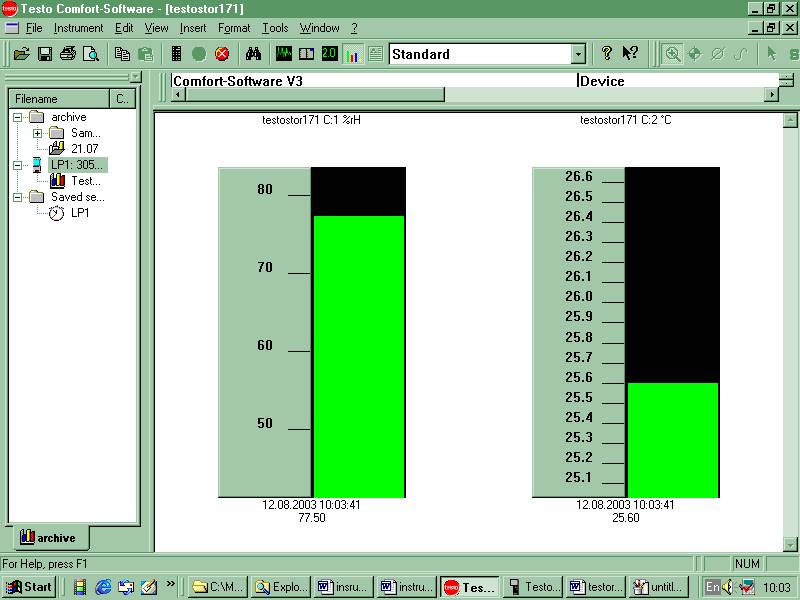This screenshot has width=800, height=600.
Task: Save using the floppy disk icon
Action: click(x=45, y=54)
